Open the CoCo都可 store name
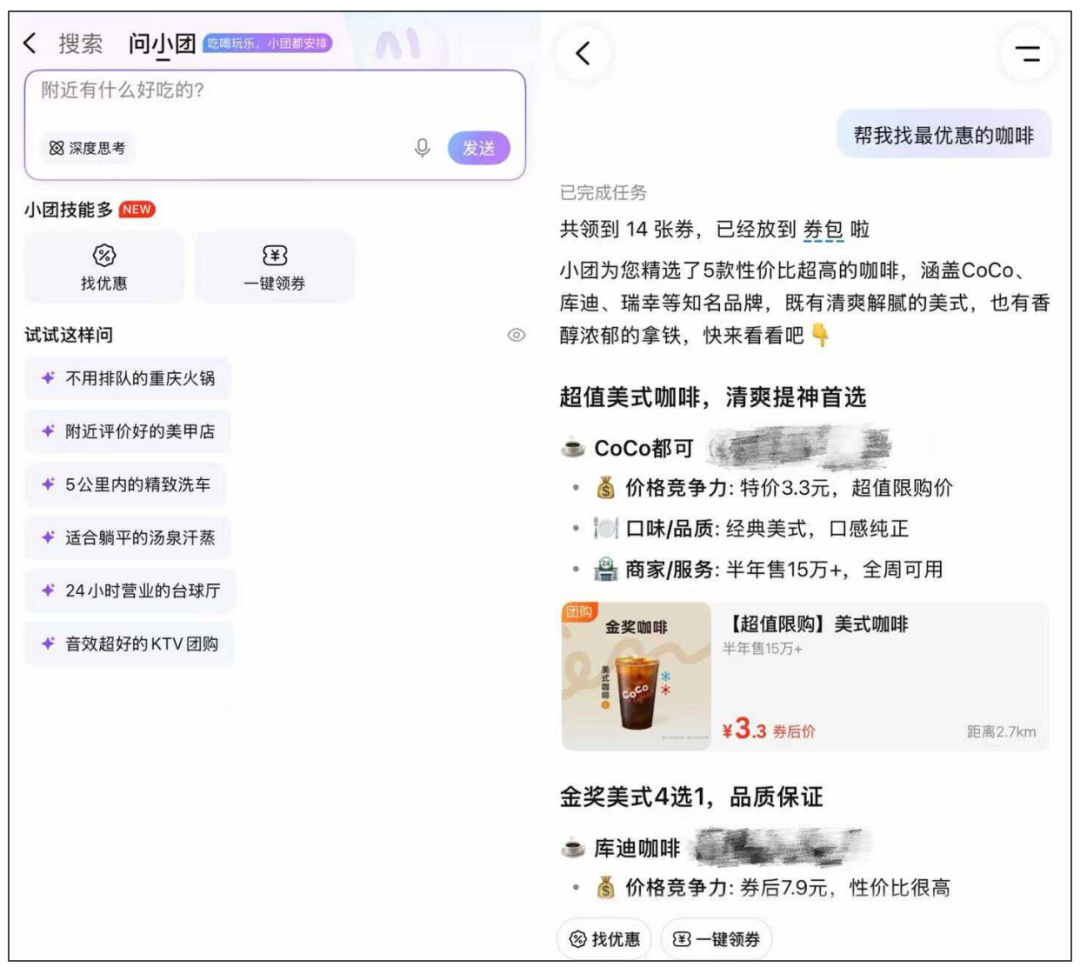Screen dimensions: 1080x967 click(x=643, y=448)
